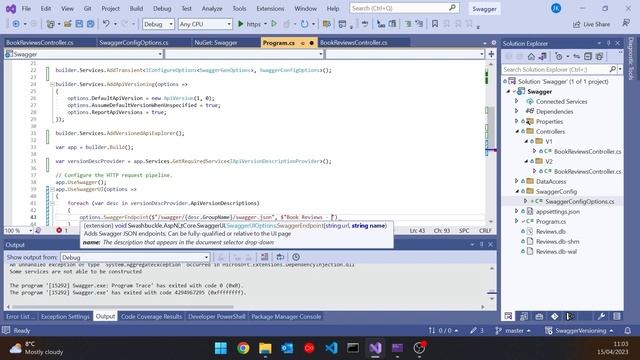Switch to NuGet: Swagger tab
The image size is (640, 360).
pos(216,42)
